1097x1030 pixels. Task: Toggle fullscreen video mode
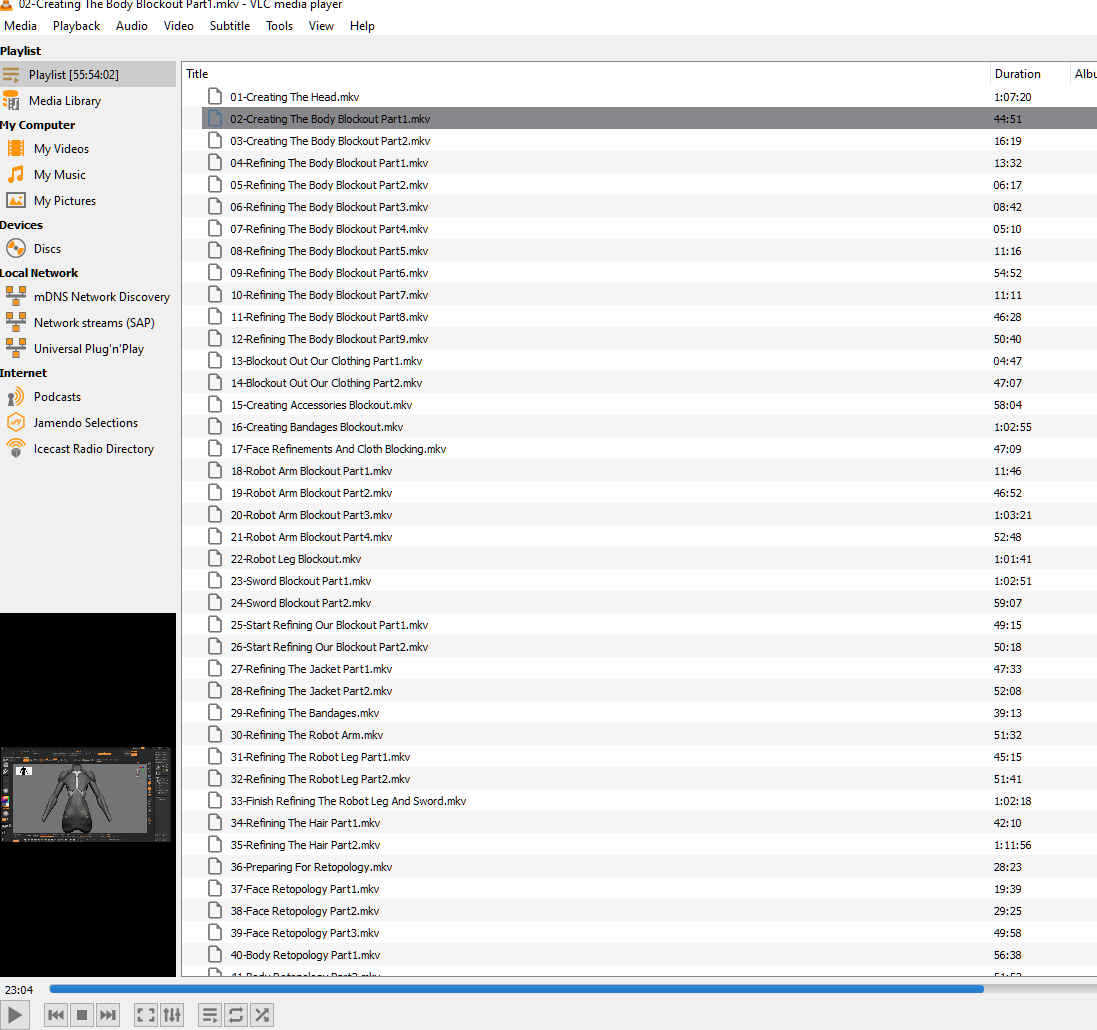click(146, 1015)
